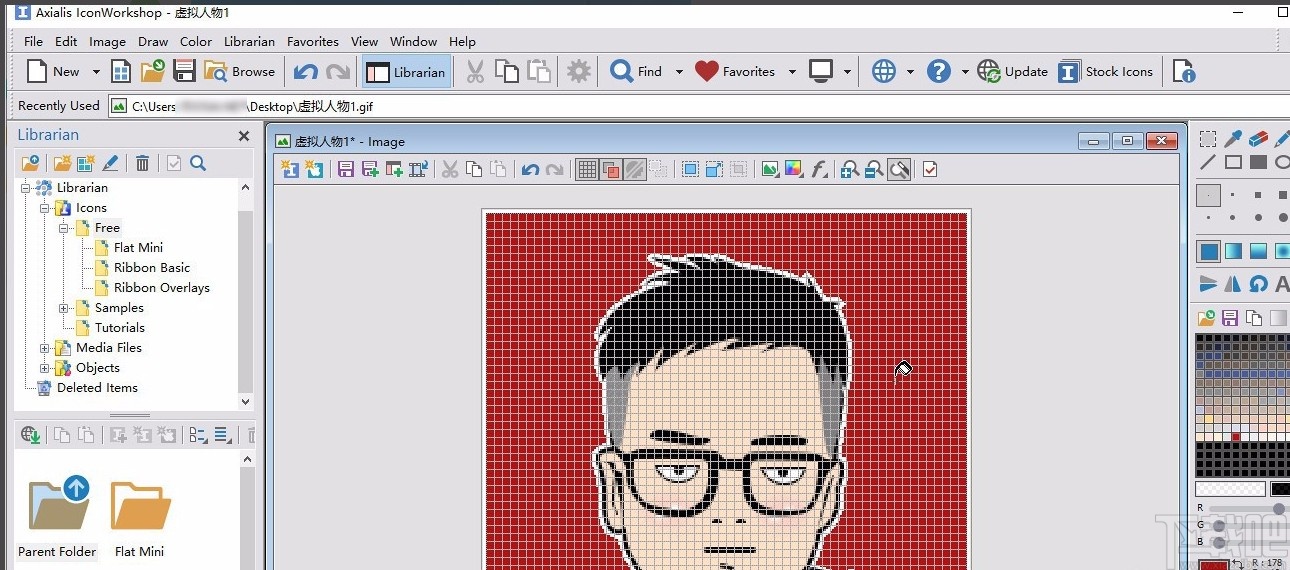Click the Find button
Image resolution: width=1290 pixels, height=570 pixels.
click(x=637, y=71)
